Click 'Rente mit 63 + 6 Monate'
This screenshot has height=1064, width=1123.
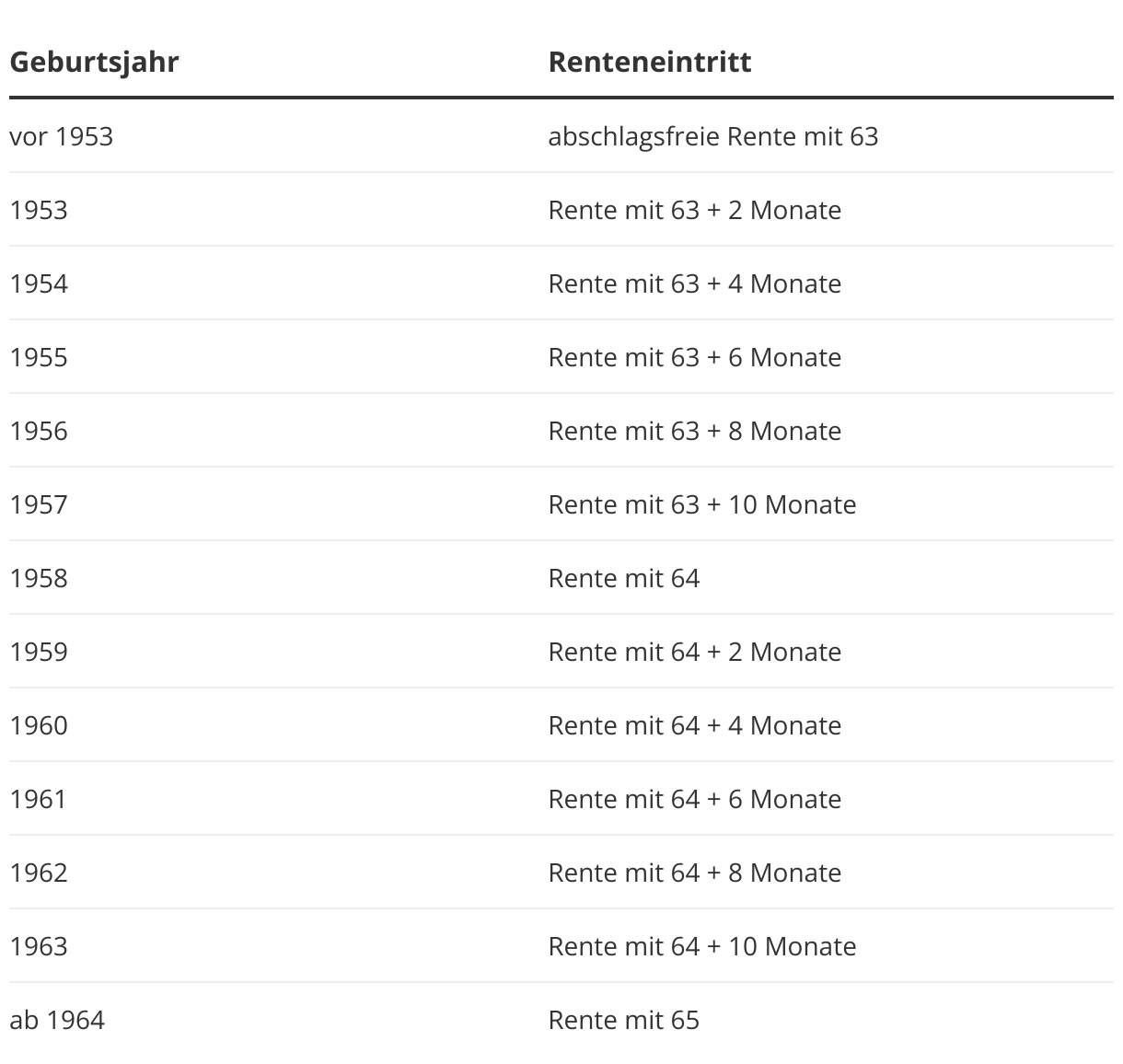[x=695, y=357]
